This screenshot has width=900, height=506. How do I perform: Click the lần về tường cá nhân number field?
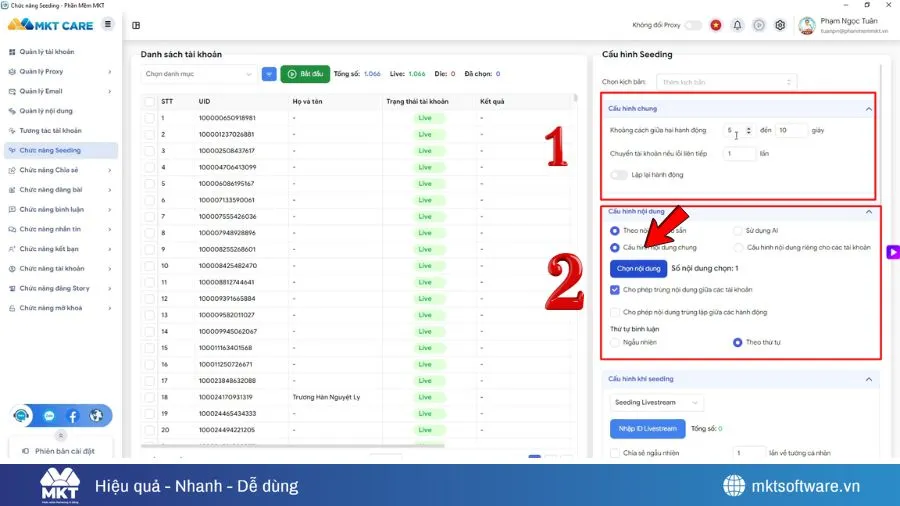pos(749,453)
